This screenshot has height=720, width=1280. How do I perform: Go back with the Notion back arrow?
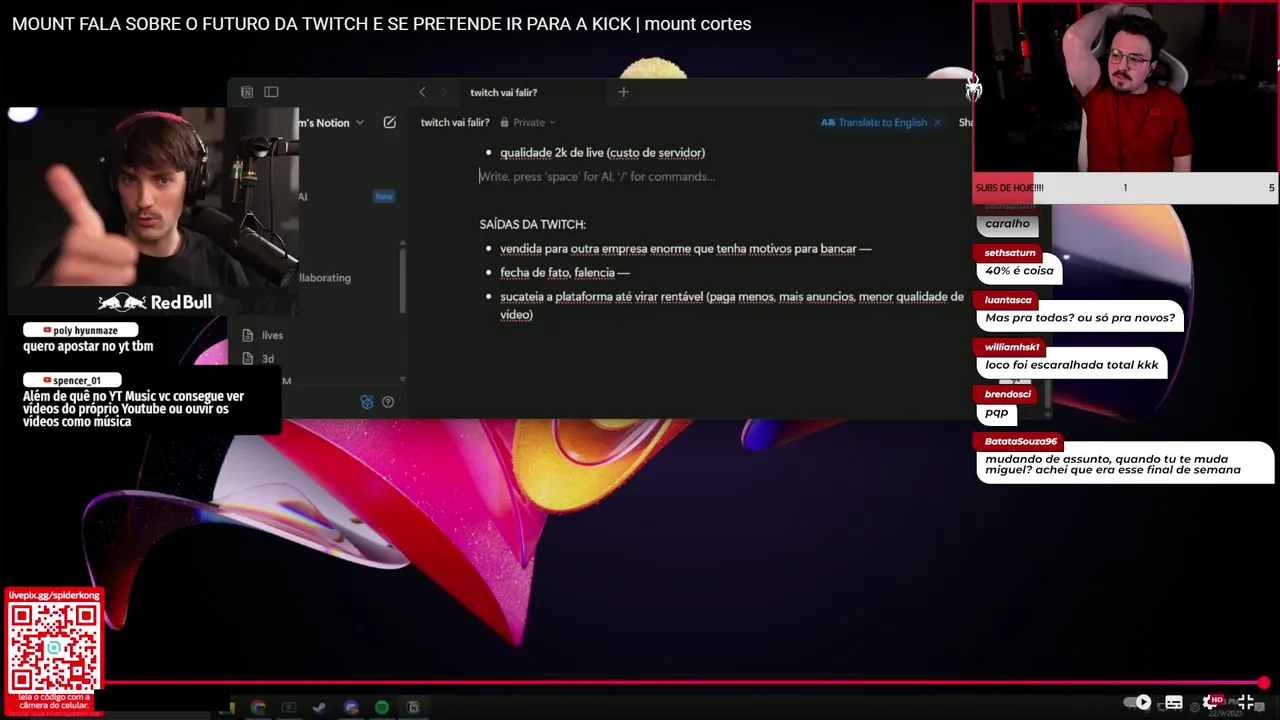click(x=422, y=92)
